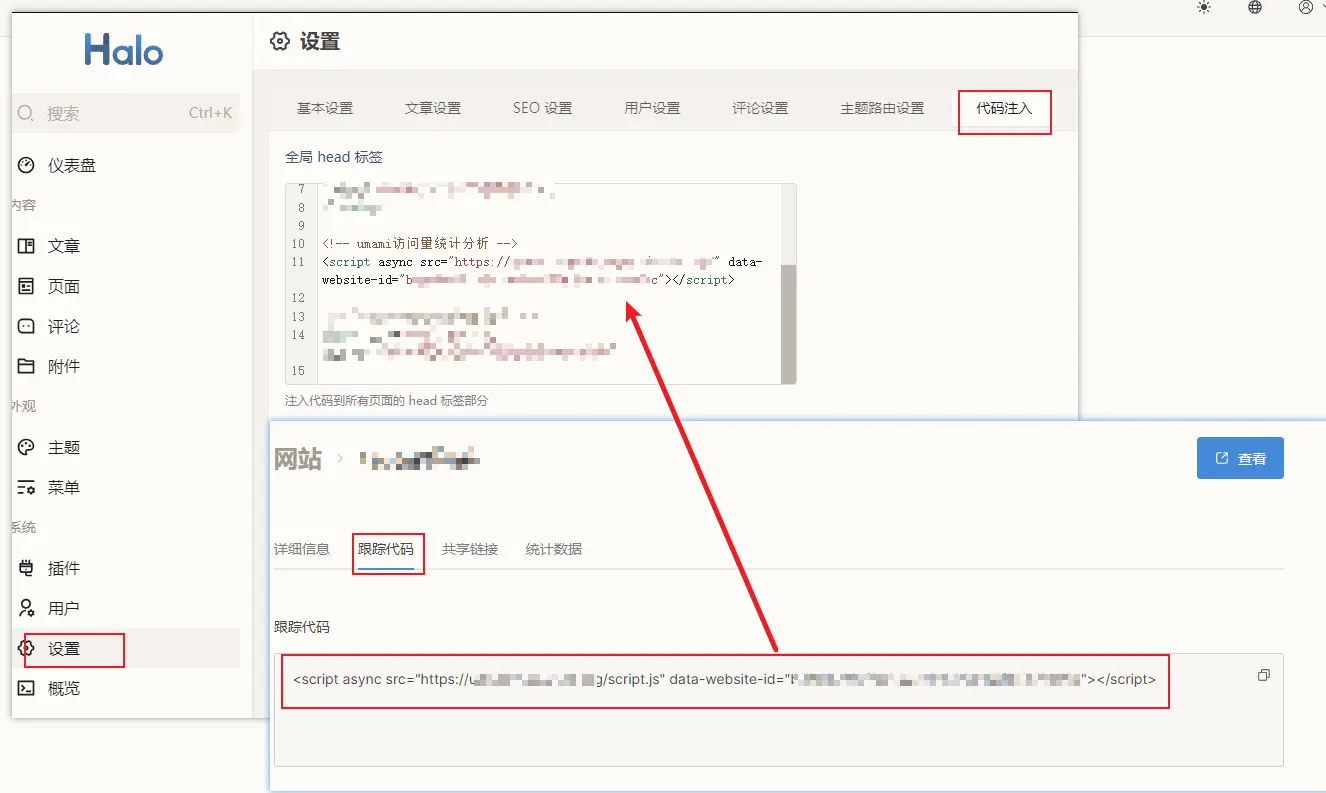Click the 附件 attachments folder icon

pos(27,367)
